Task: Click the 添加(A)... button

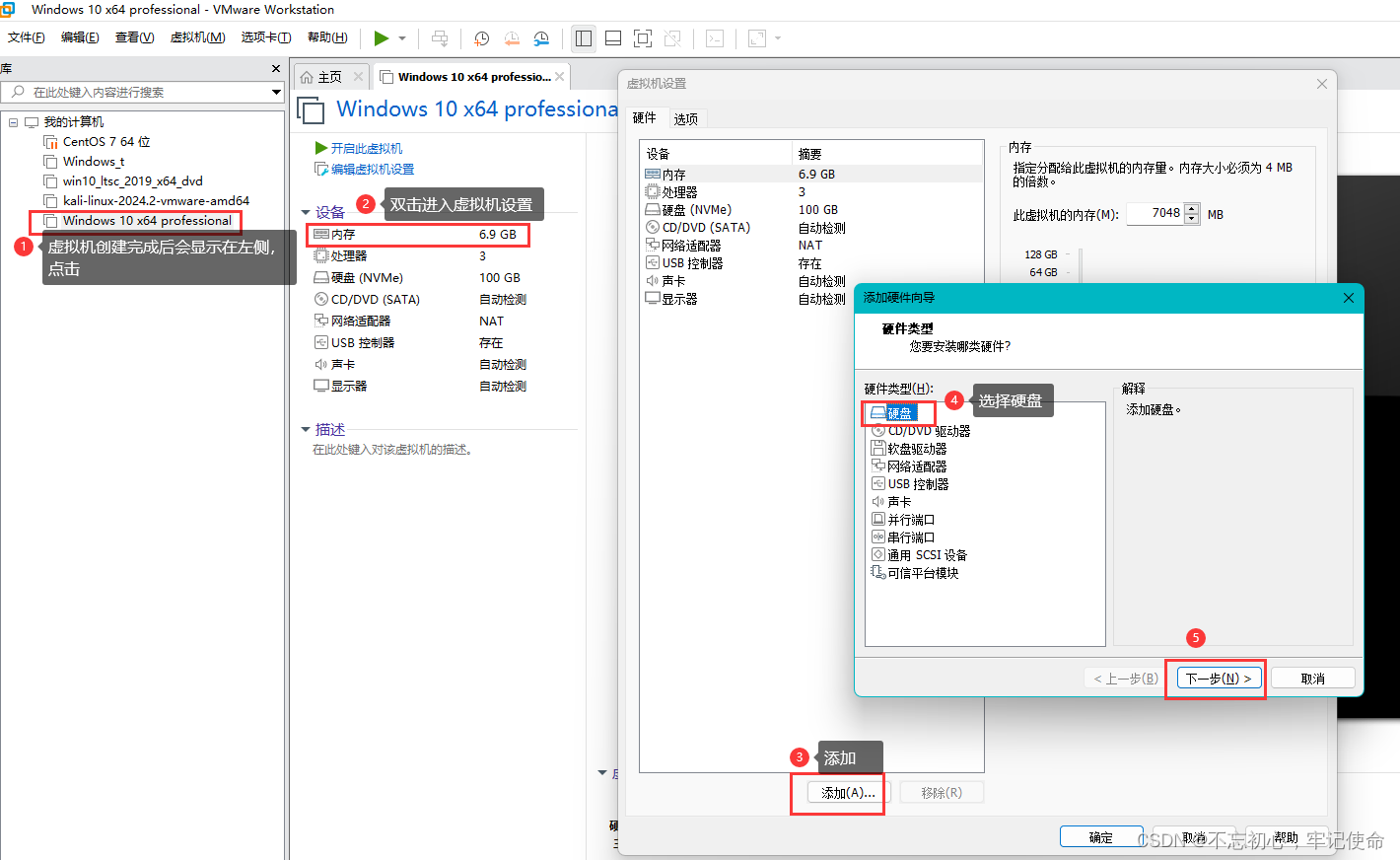Action: 849,793
